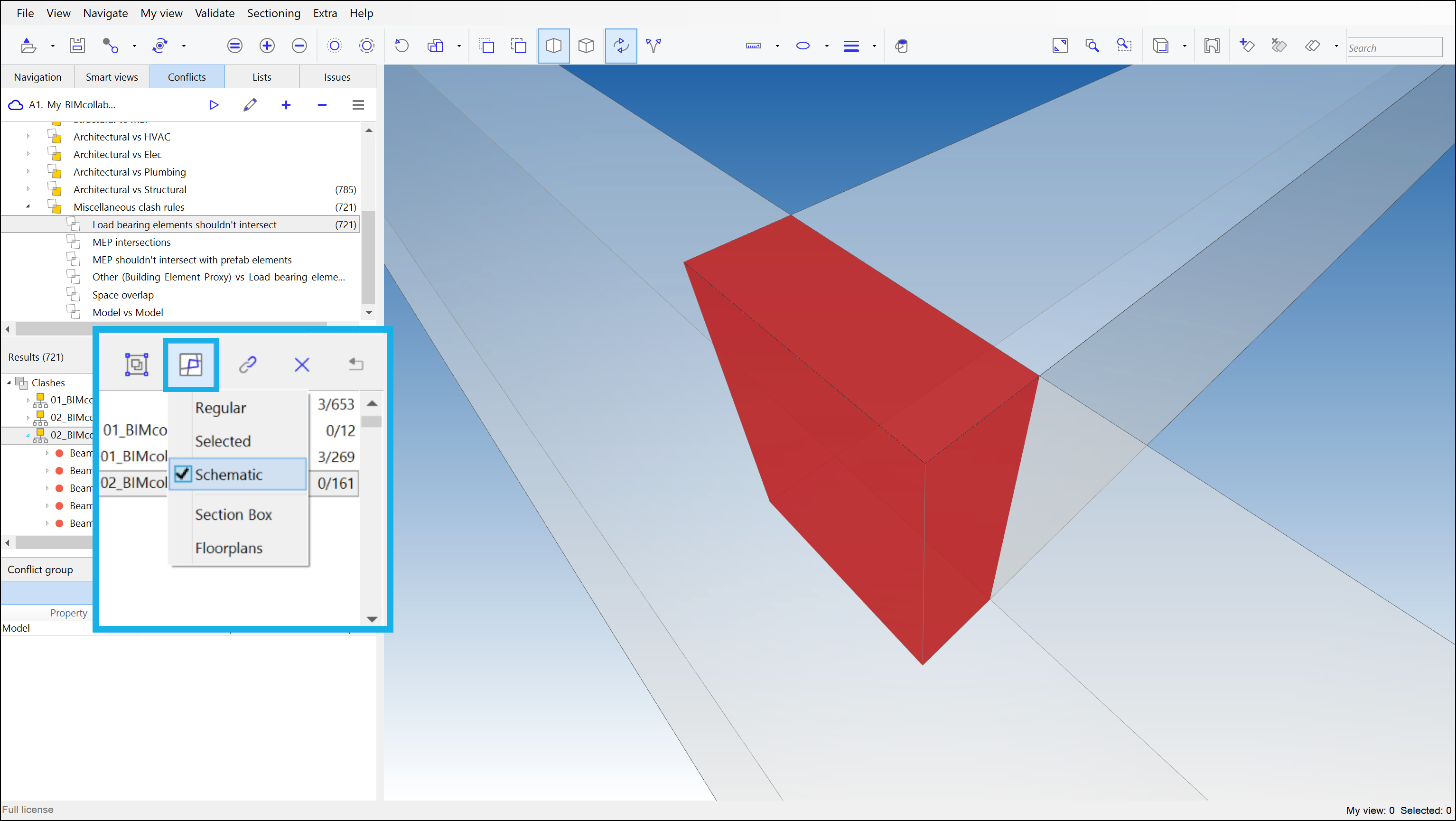
Task: Click the section box cube icon
Action: click(1160, 46)
